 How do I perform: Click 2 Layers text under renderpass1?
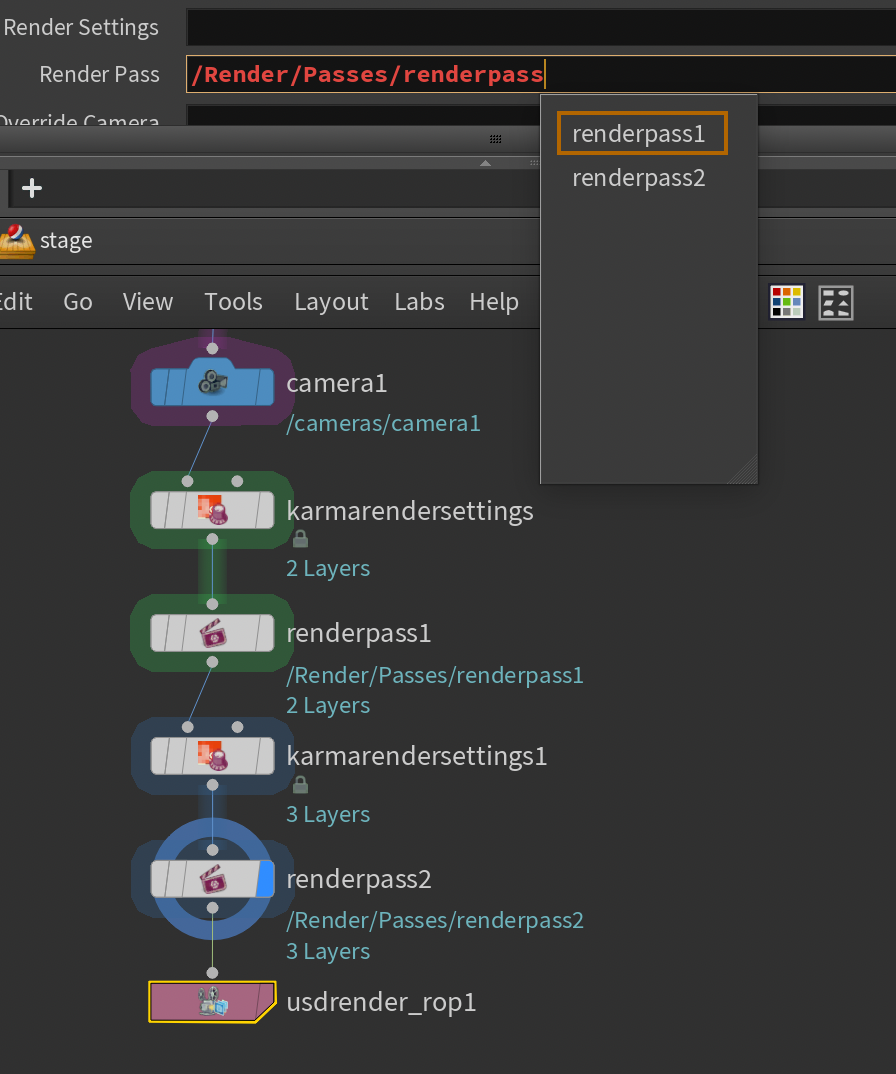tap(328, 705)
